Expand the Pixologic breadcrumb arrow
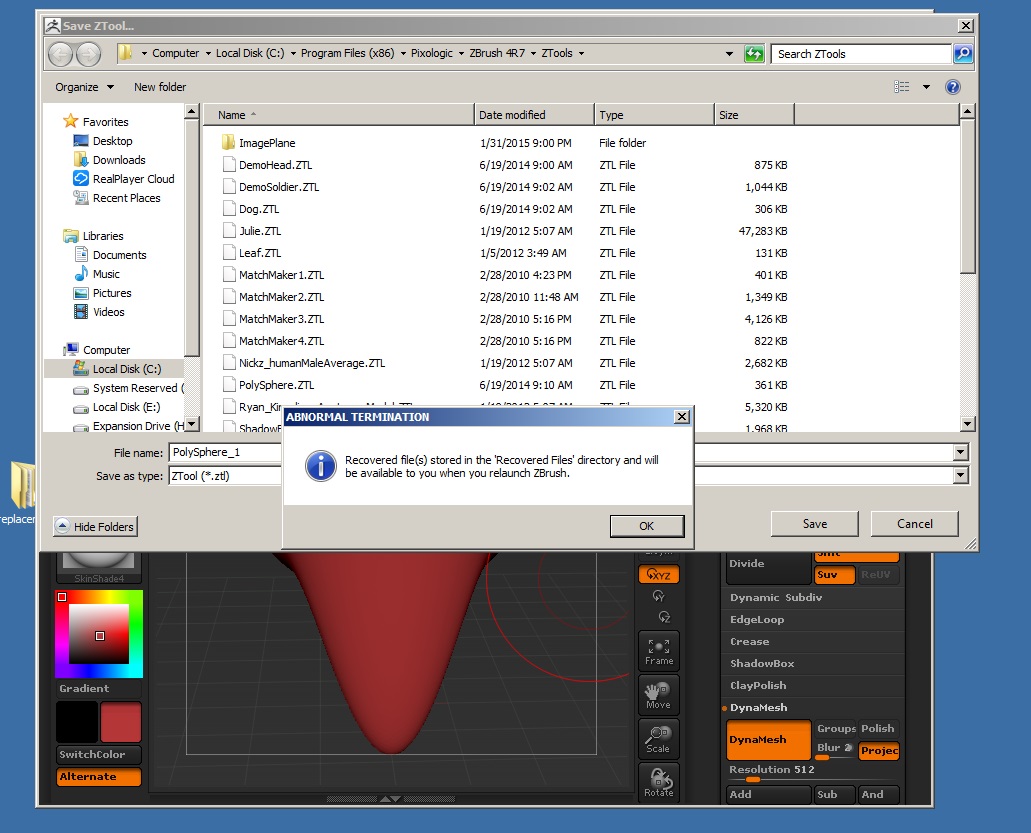The image size is (1031, 833). click(x=461, y=53)
